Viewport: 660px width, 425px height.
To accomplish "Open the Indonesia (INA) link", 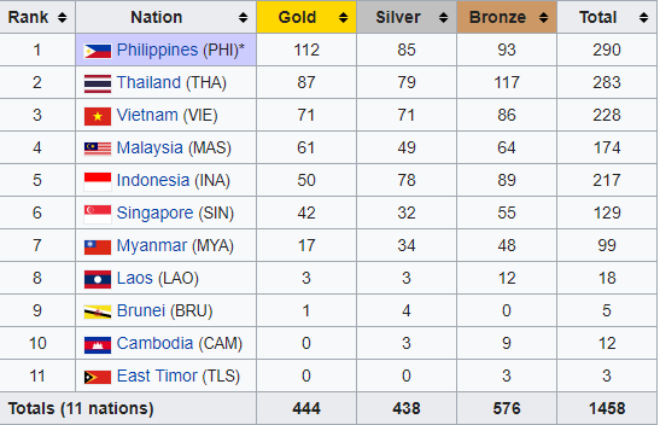I will coord(153,180).
